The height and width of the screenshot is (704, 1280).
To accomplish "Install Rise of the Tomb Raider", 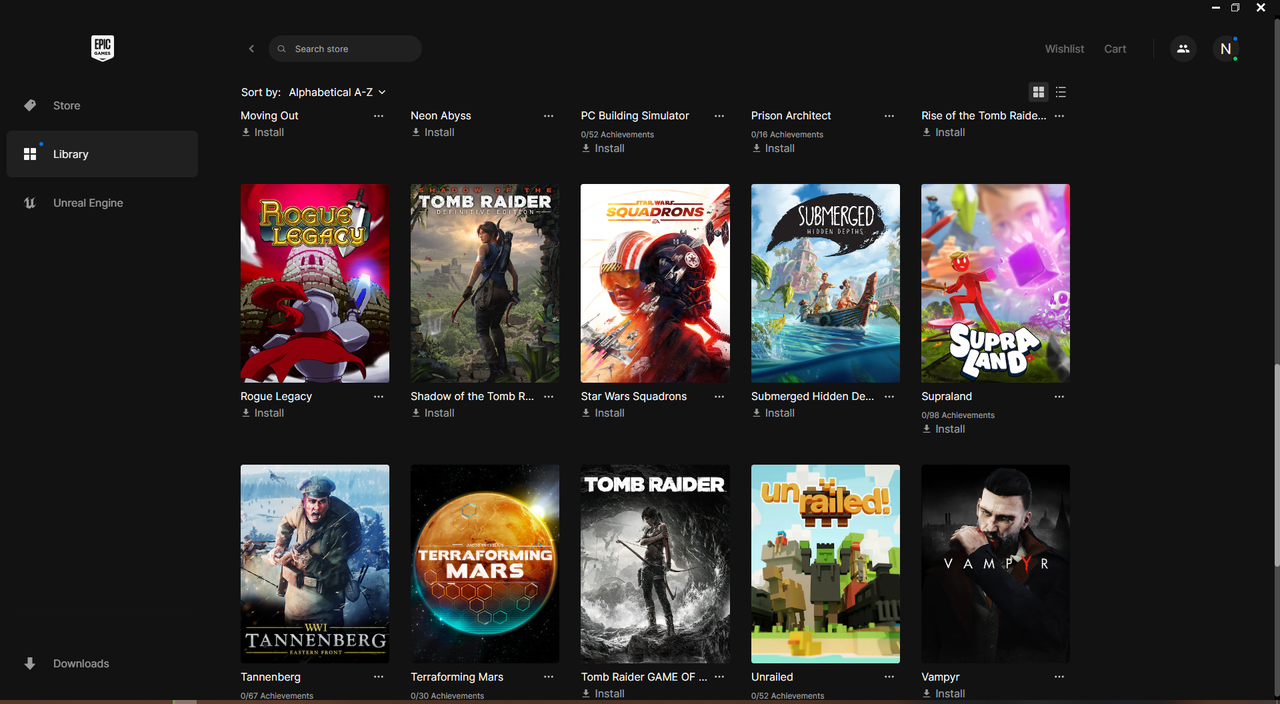I will [x=943, y=132].
